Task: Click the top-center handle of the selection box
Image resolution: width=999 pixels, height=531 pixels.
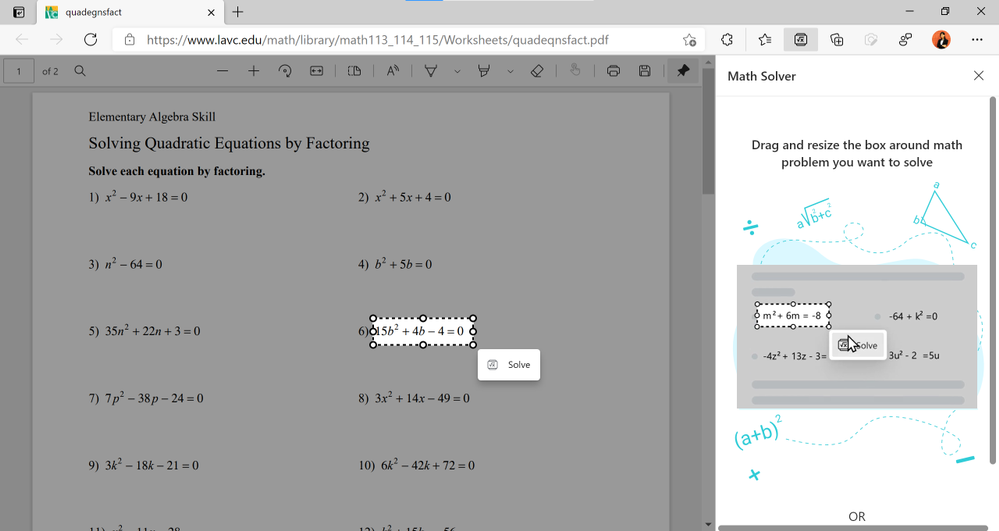Action: [x=423, y=318]
